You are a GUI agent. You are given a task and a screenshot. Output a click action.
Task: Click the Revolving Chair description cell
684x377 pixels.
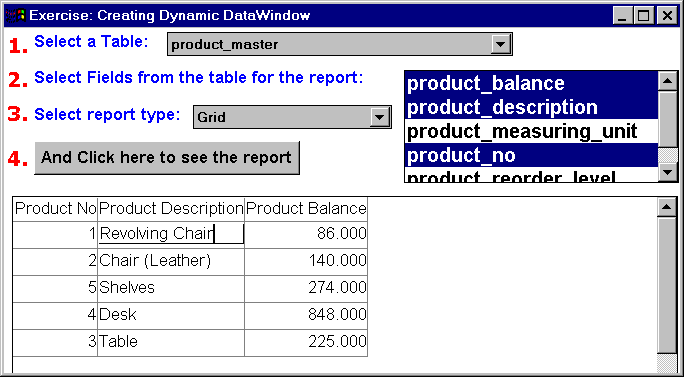[171, 234]
